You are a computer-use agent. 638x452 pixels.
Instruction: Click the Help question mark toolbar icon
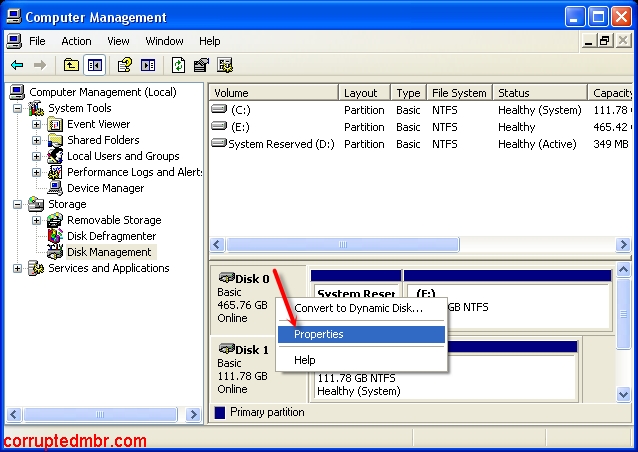(124, 65)
